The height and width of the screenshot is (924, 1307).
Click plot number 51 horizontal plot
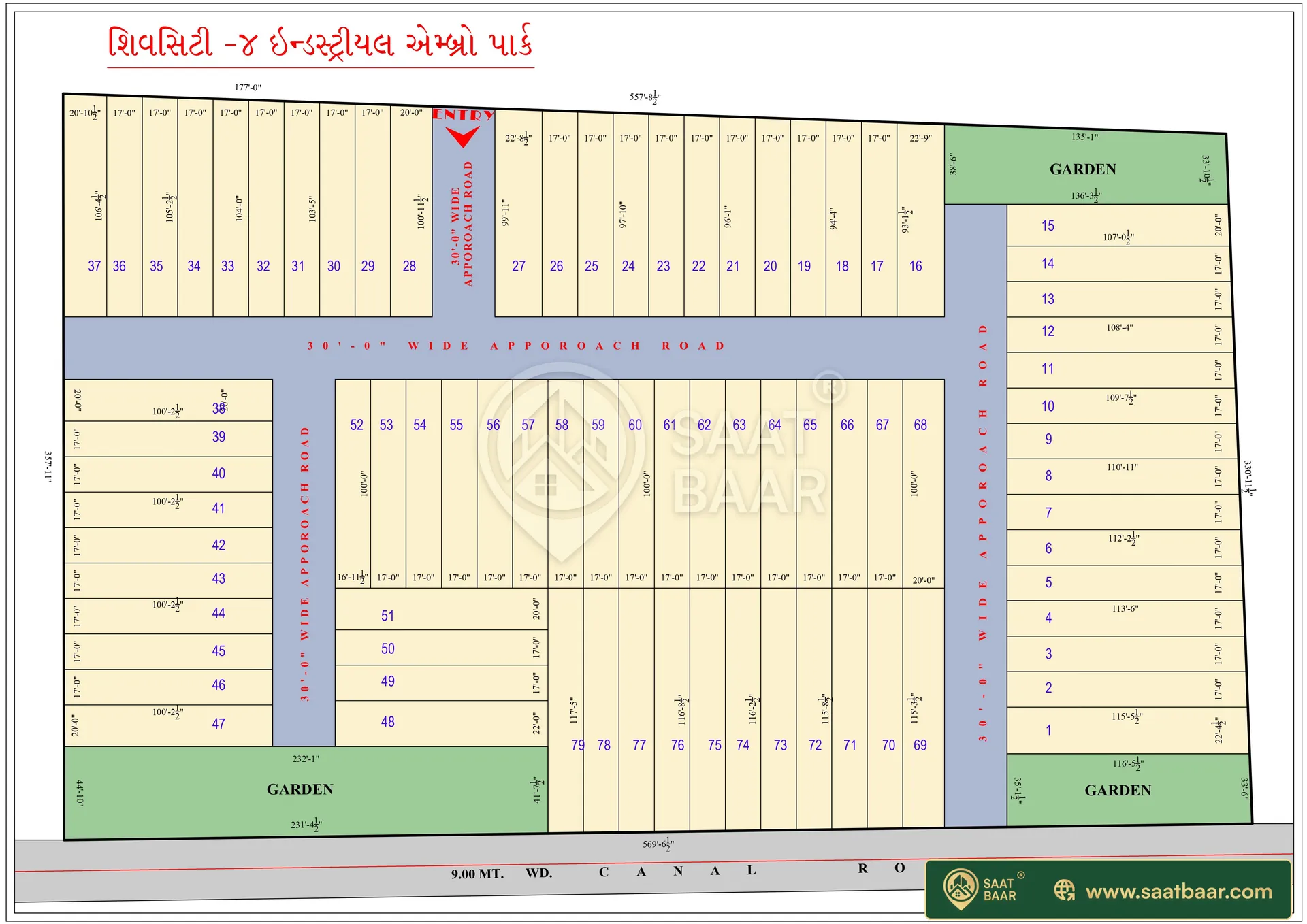pyautogui.click(x=387, y=616)
